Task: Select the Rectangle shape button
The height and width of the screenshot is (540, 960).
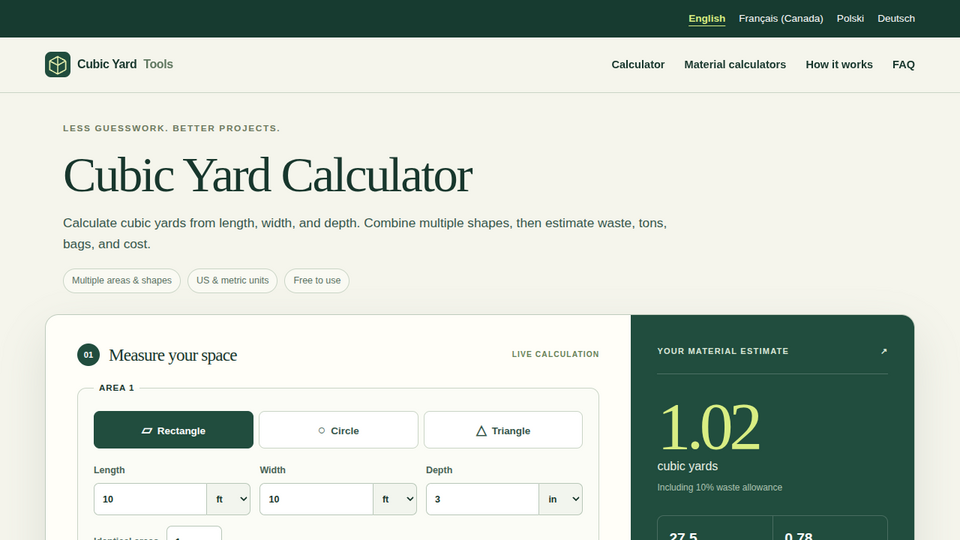Action: click(x=173, y=430)
